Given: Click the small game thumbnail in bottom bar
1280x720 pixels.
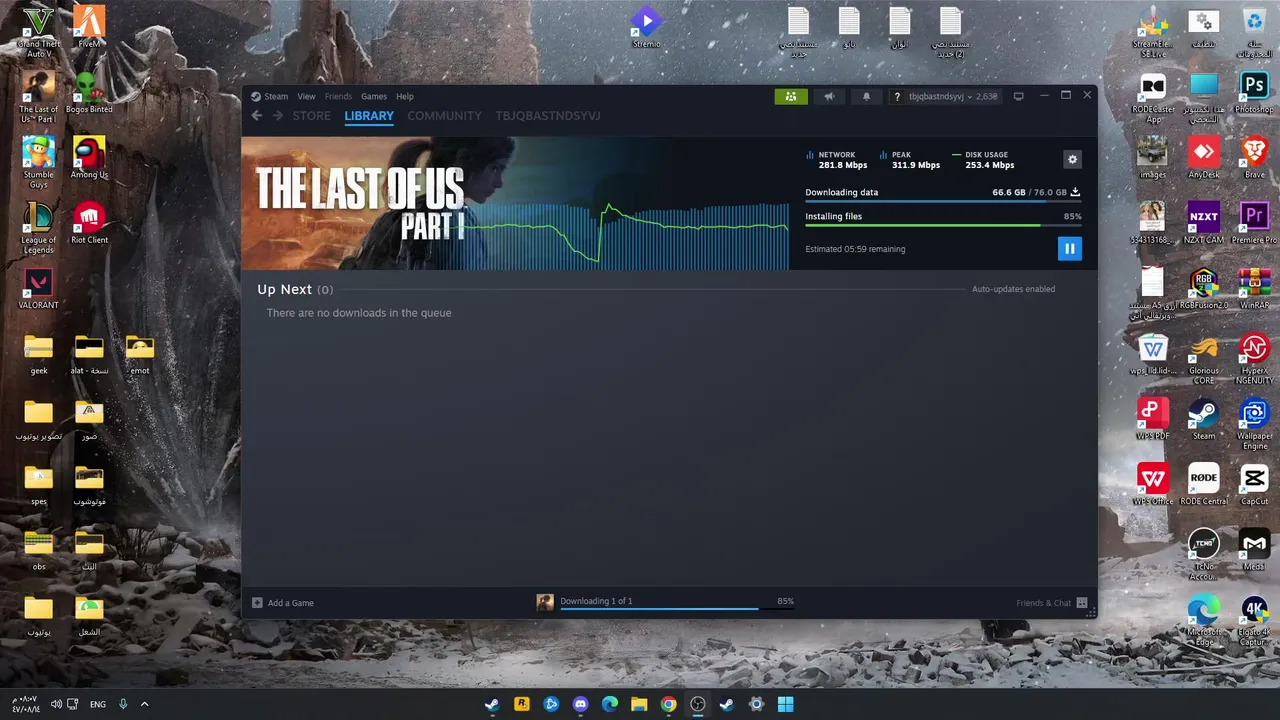Looking at the screenshot, I should [x=545, y=602].
